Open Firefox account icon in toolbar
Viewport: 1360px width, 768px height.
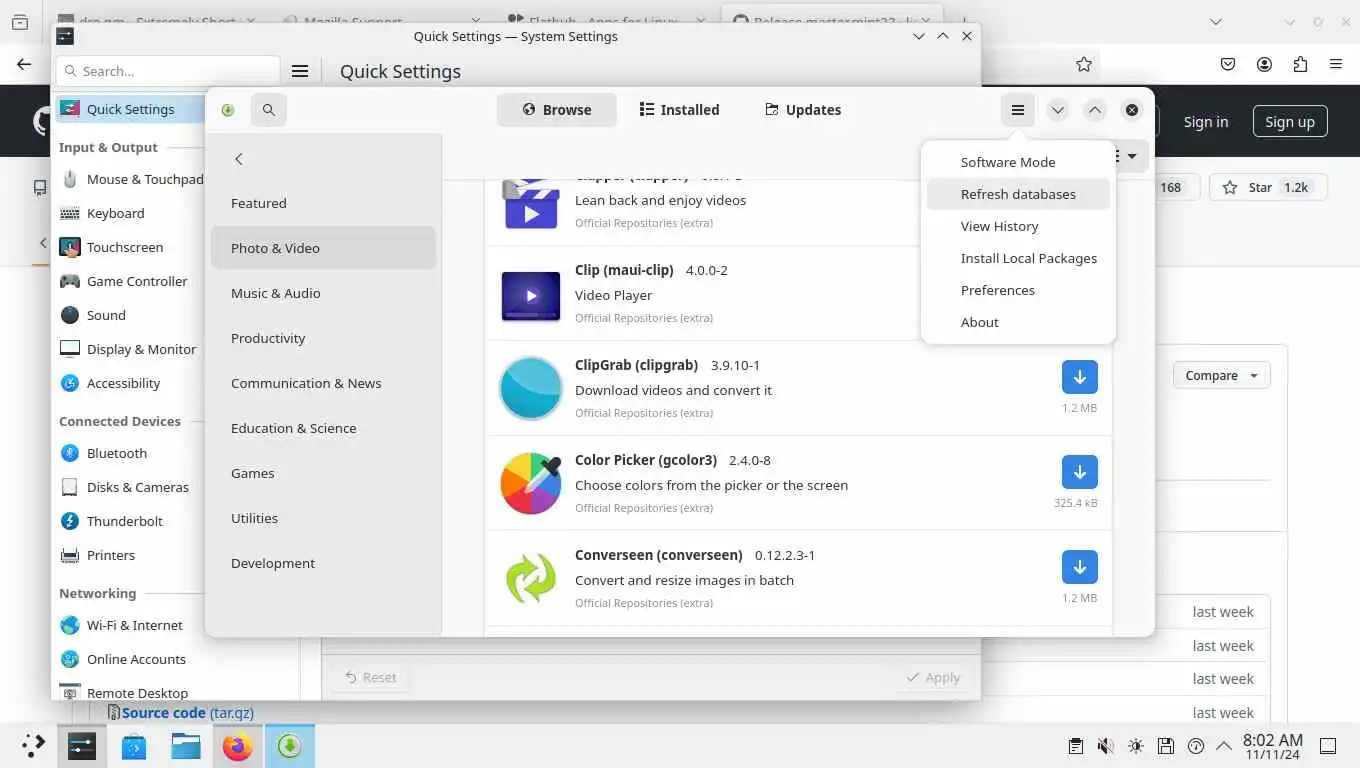(x=1264, y=64)
